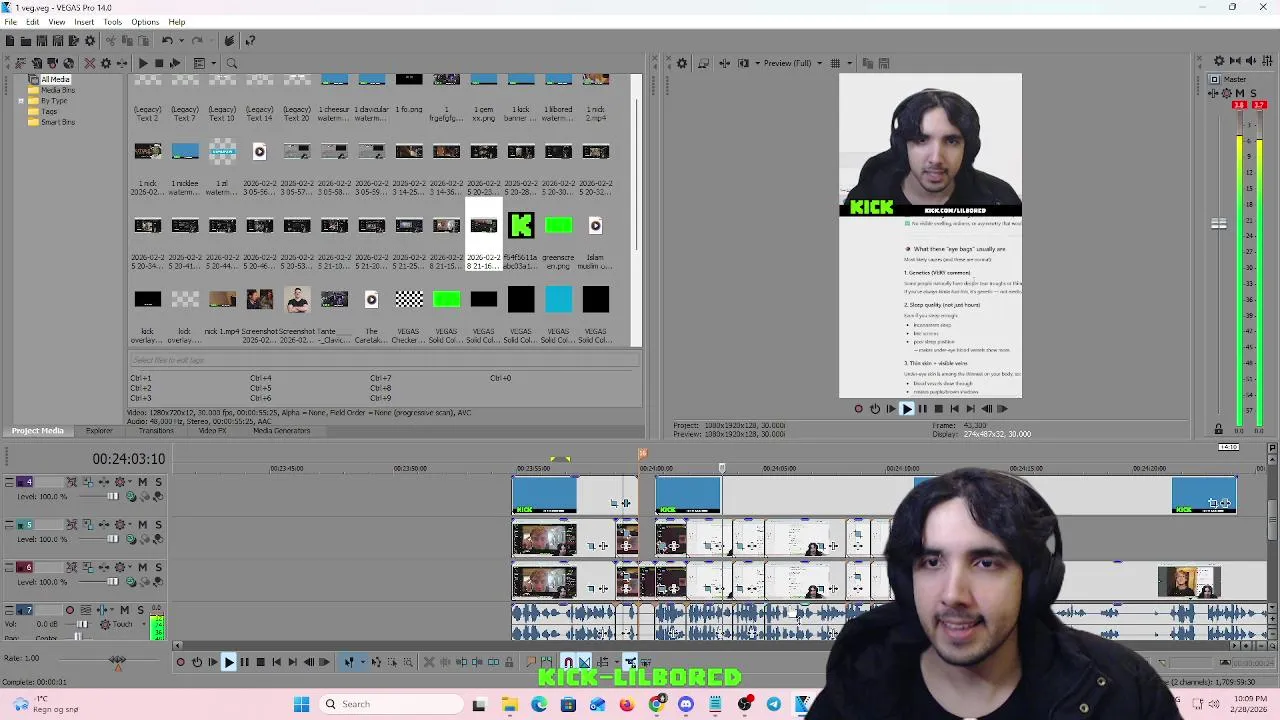This screenshot has height=720, width=1280.
Task: Save the project with the Save icon
Action: [42, 41]
